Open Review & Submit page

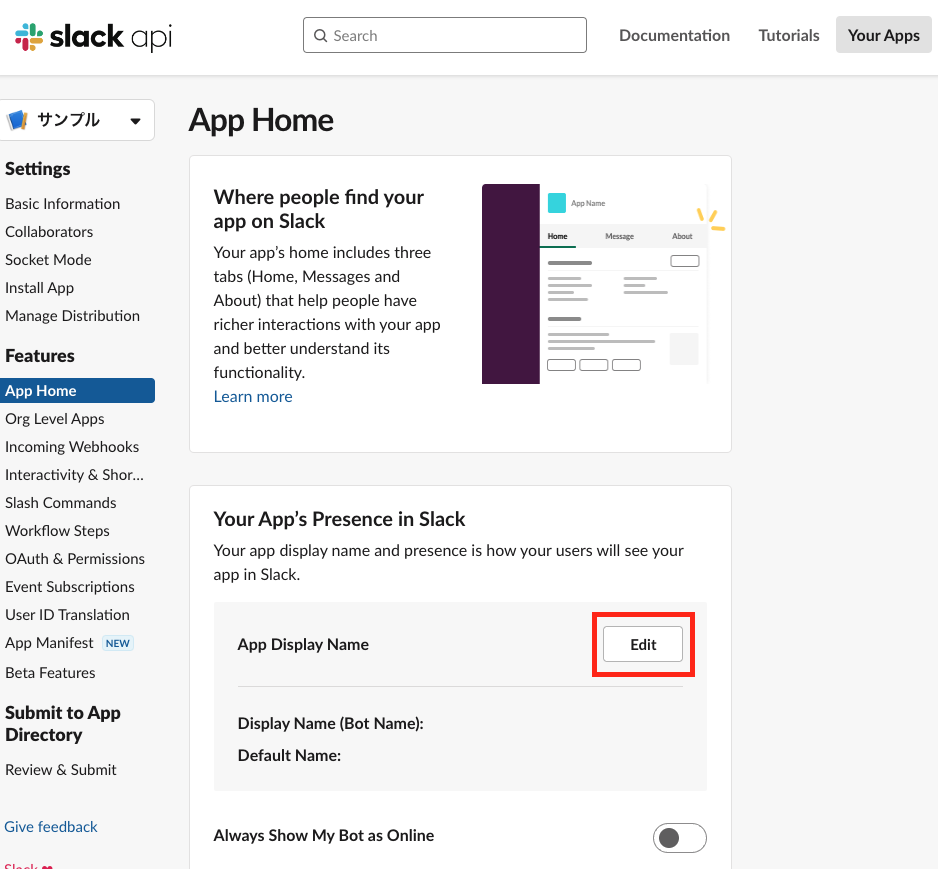61,770
